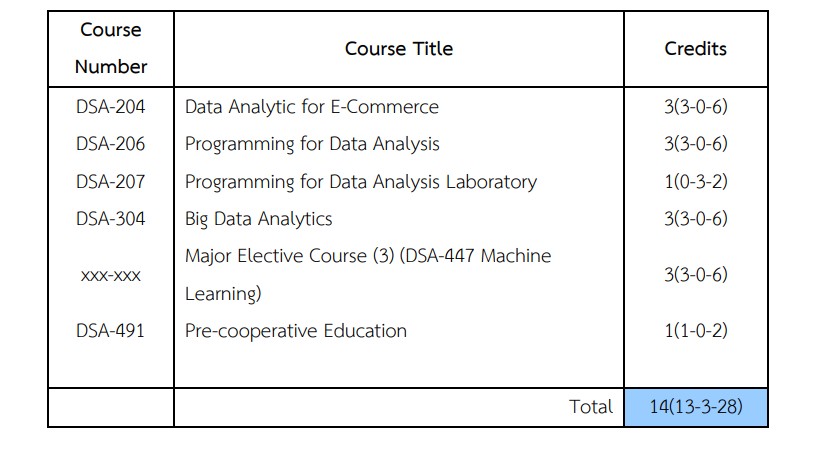This screenshot has width=818, height=454.
Task: Click the 1(1-0-2) credits value
Action: tap(695, 331)
